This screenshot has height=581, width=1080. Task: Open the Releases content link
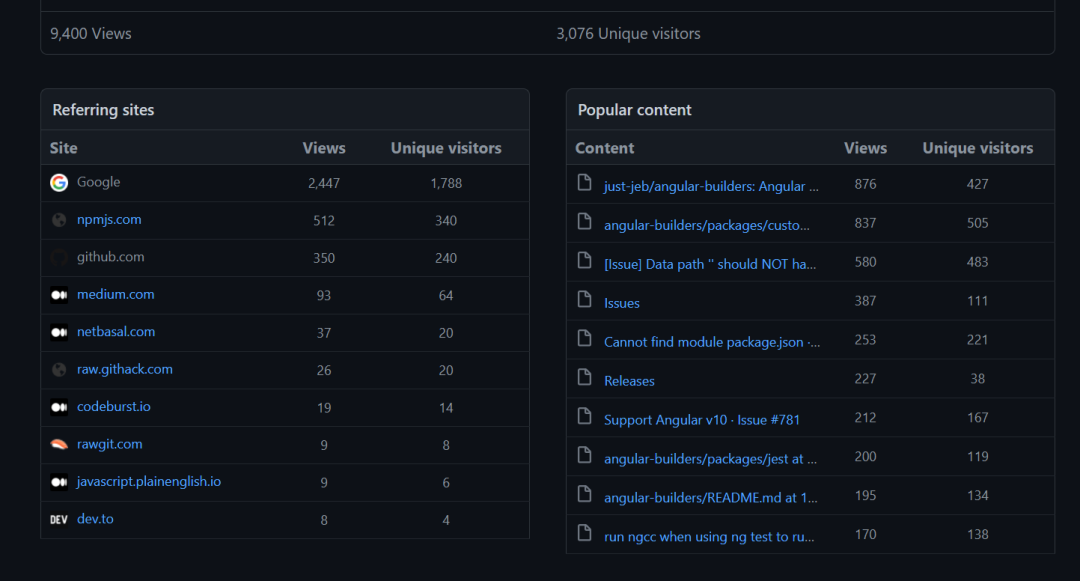click(x=630, y=381)
